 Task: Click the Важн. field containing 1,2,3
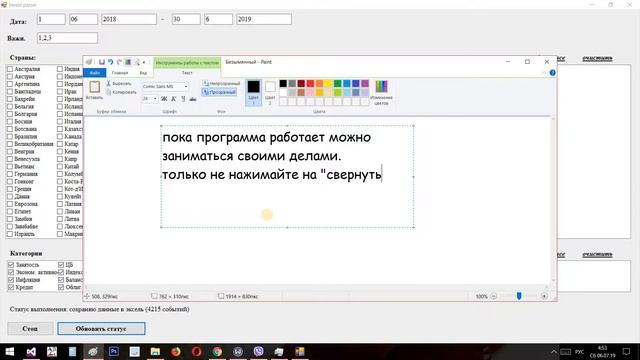pos(67,38)
